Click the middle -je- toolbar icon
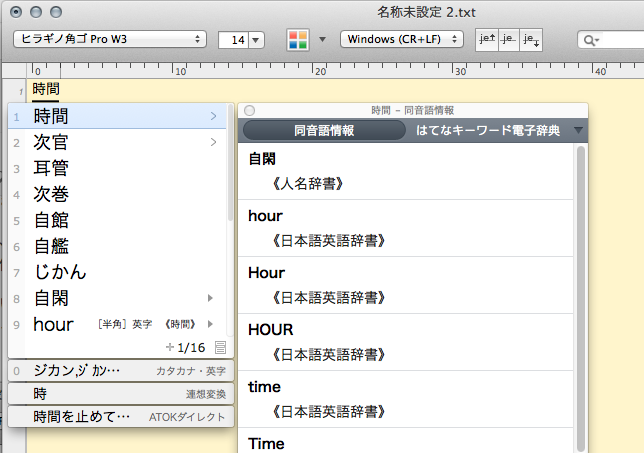 pos(509,39)
